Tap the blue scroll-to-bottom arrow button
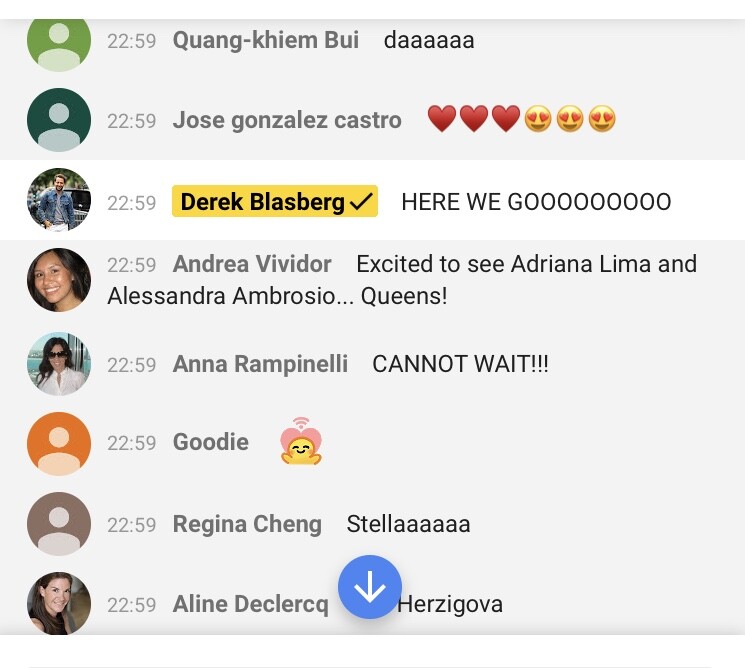This screenshot has height=668, width=745. 370,587
